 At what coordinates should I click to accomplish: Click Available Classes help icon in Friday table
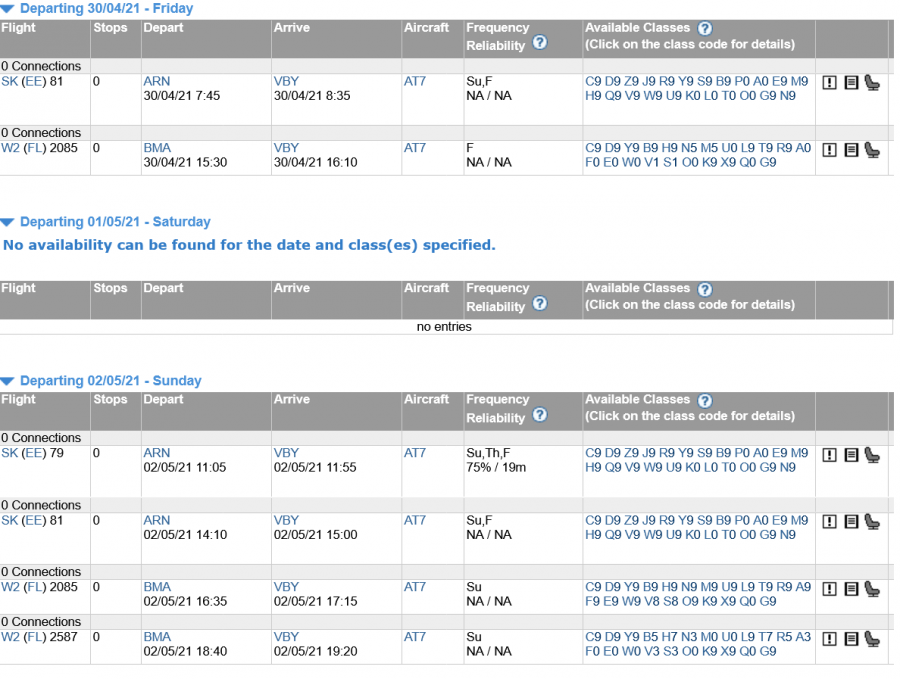[x=705, y=28]
